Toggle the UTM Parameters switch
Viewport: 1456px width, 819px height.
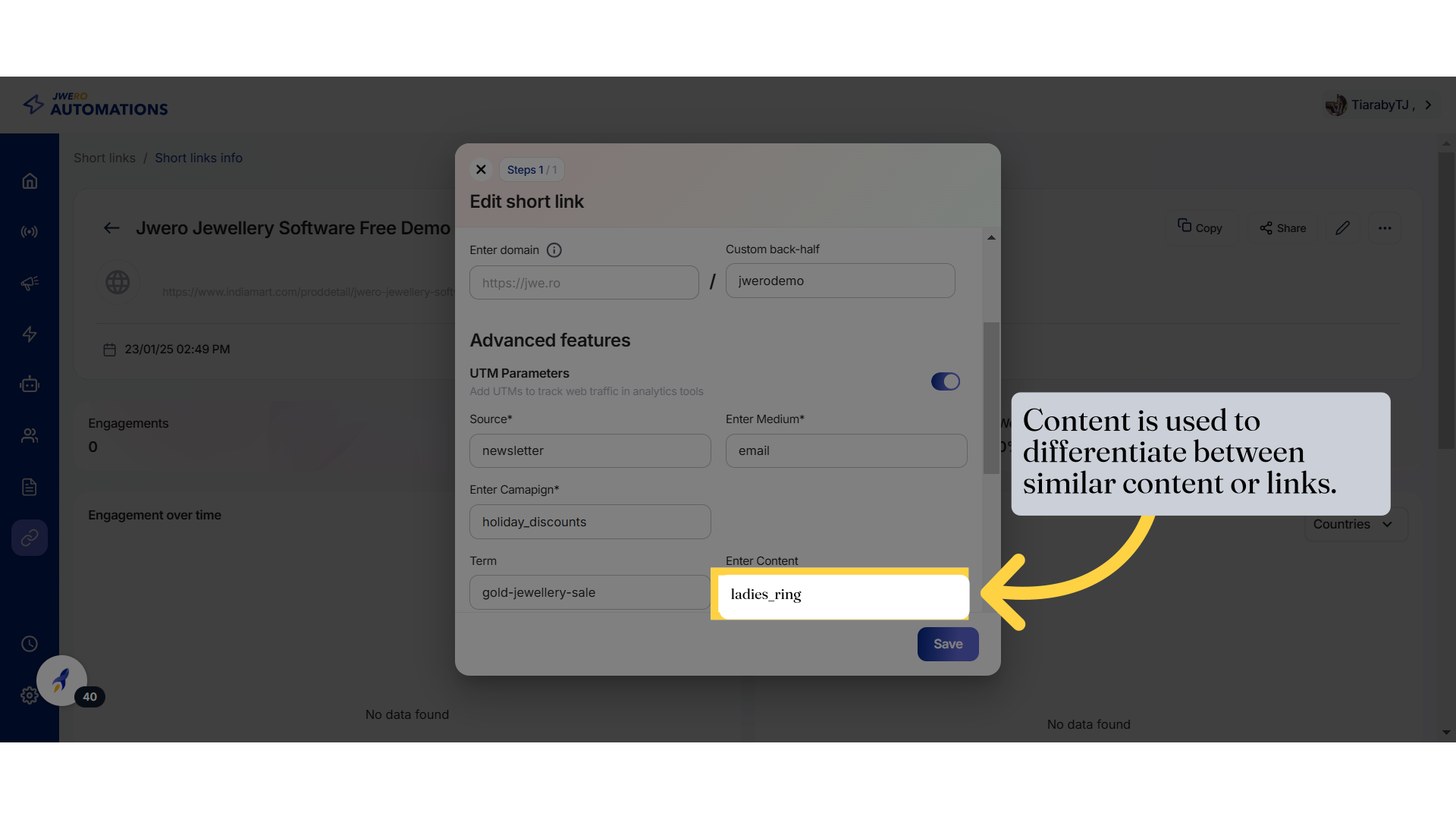pyautogui.click(x=945, y=381)
